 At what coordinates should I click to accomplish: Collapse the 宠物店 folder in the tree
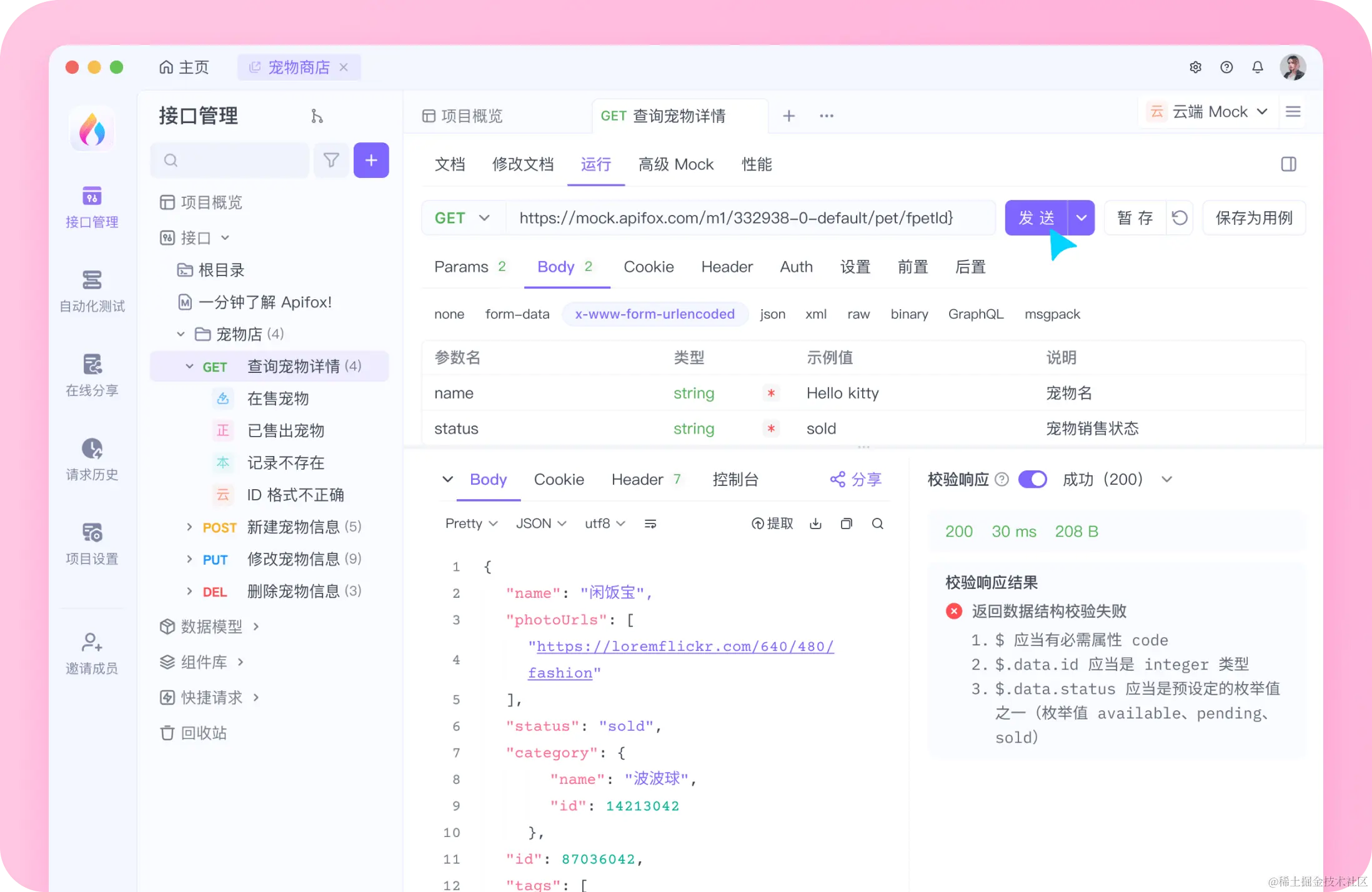click(x=181, y=334)
